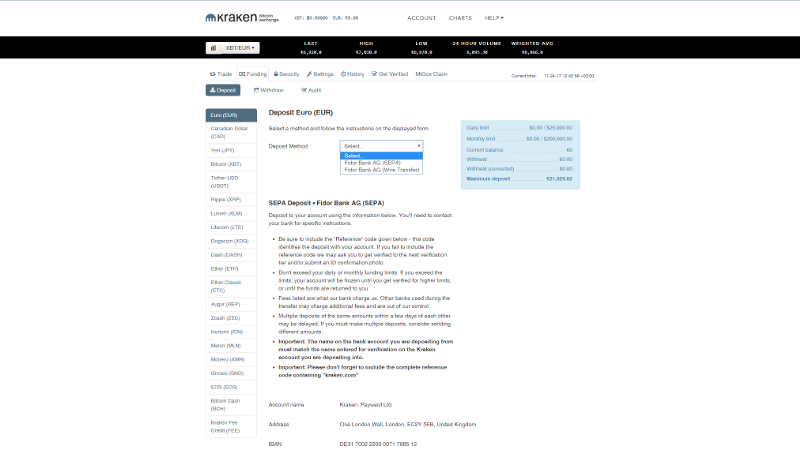
Task: Click the WEIGHTED AVG ticker value
Action: [532, 53]
